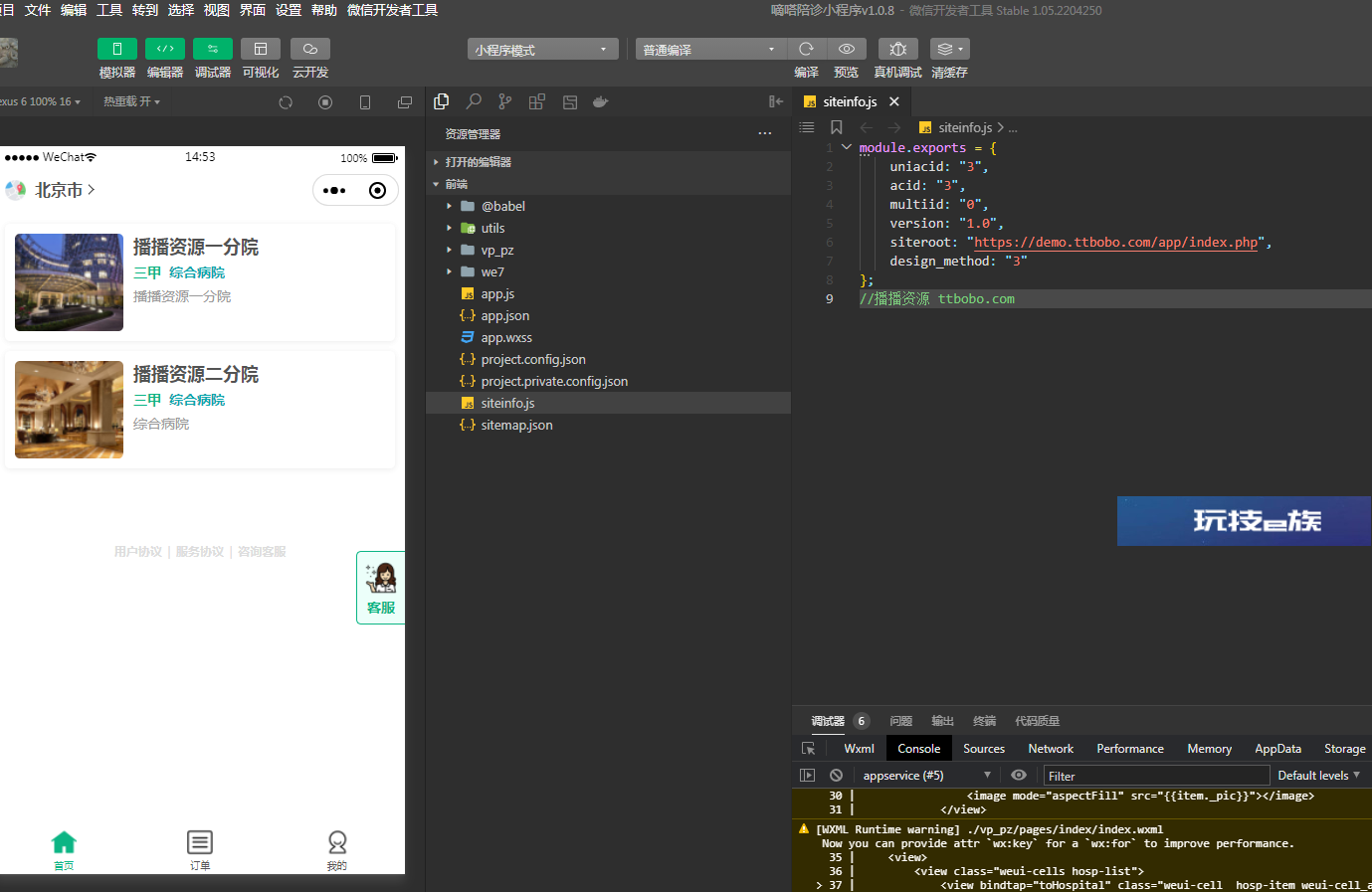Open the 微信开发者工具 menu
Screen dimensions: 1372x892
(x=392, y=10)
